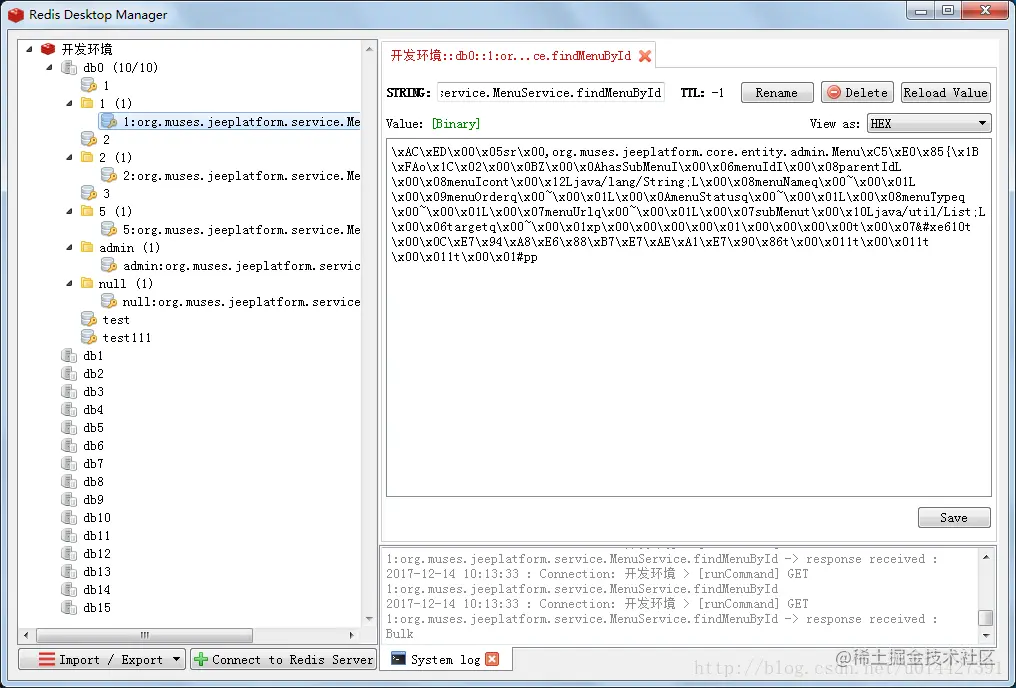Click folder icon of namespace 2 (1)

(87, 157)
